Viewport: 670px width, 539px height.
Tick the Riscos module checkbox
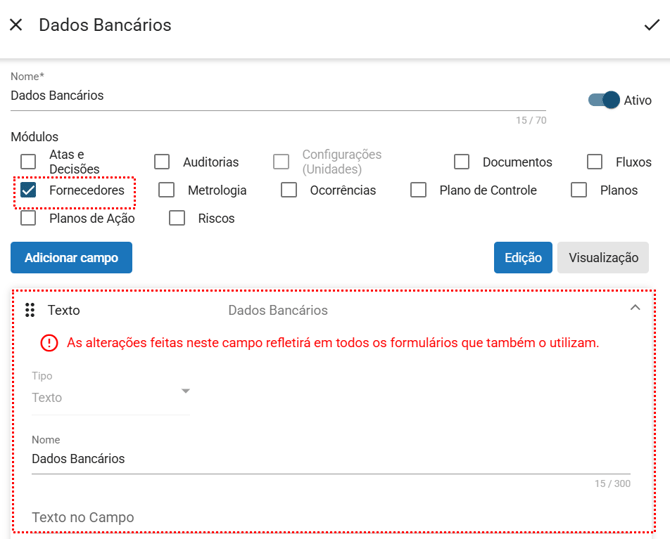177,218
